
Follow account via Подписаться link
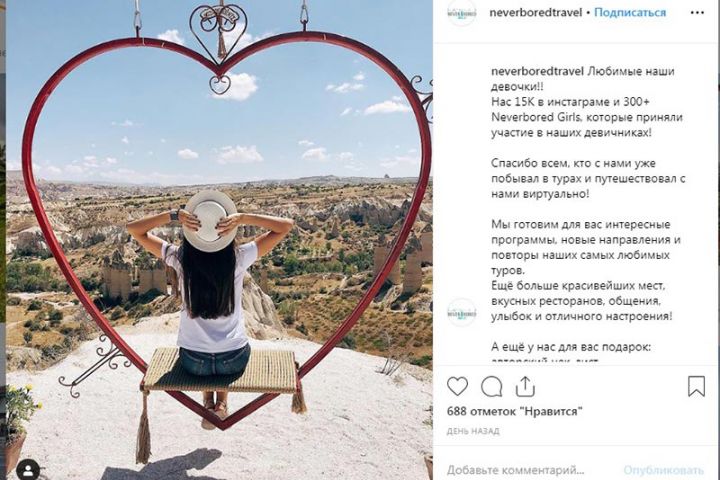tap(630, 12)
